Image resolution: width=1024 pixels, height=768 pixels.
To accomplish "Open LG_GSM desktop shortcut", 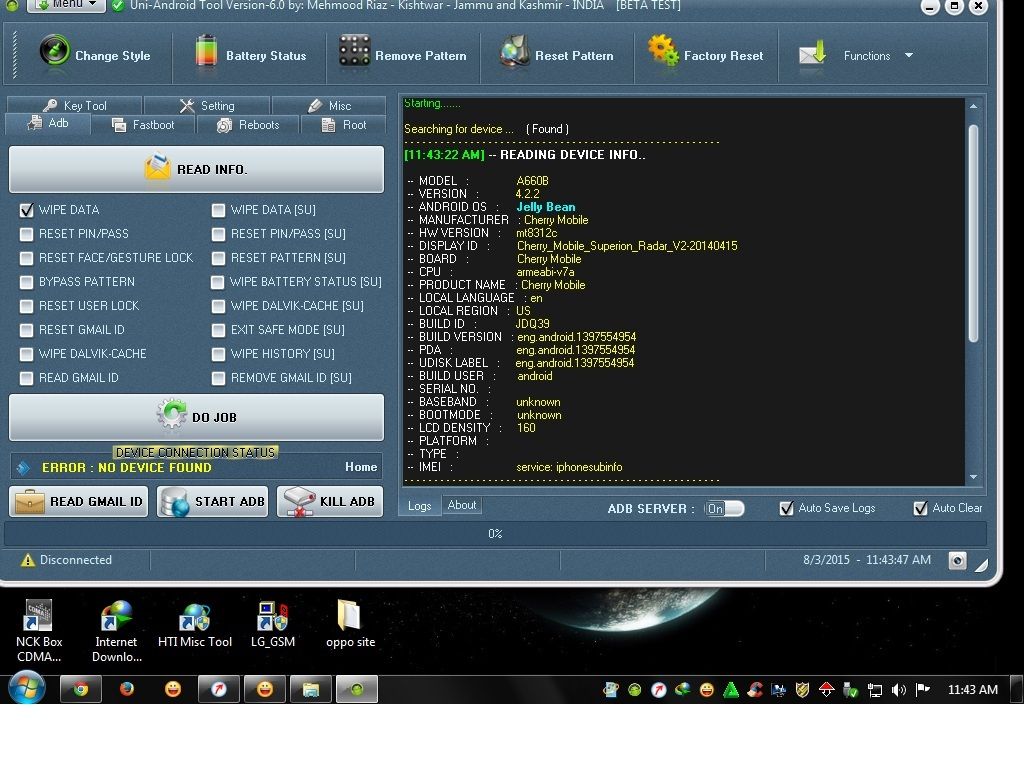I will point(273,624).
